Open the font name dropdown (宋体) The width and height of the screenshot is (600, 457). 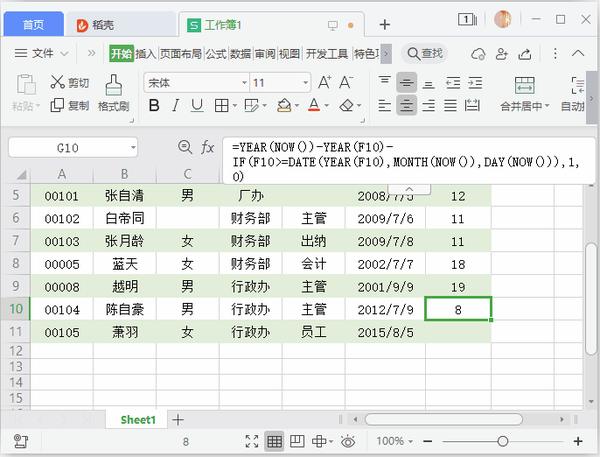[x=244, y=83]
